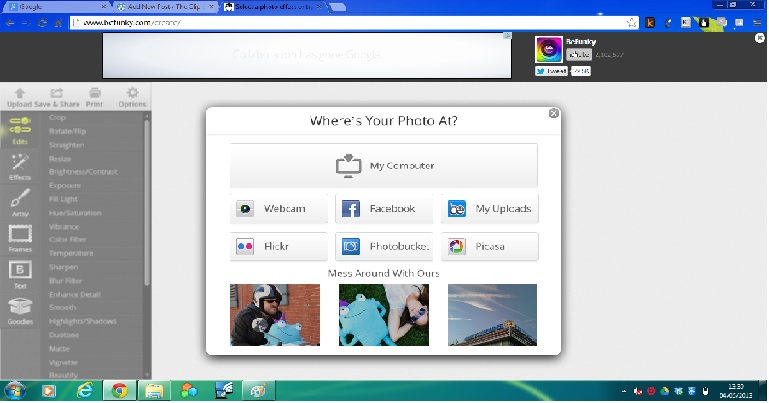This screenshot has width=769, height=403.
Task: Open Internet Explorer from the taskbar
Action: [x=84, y=390]
